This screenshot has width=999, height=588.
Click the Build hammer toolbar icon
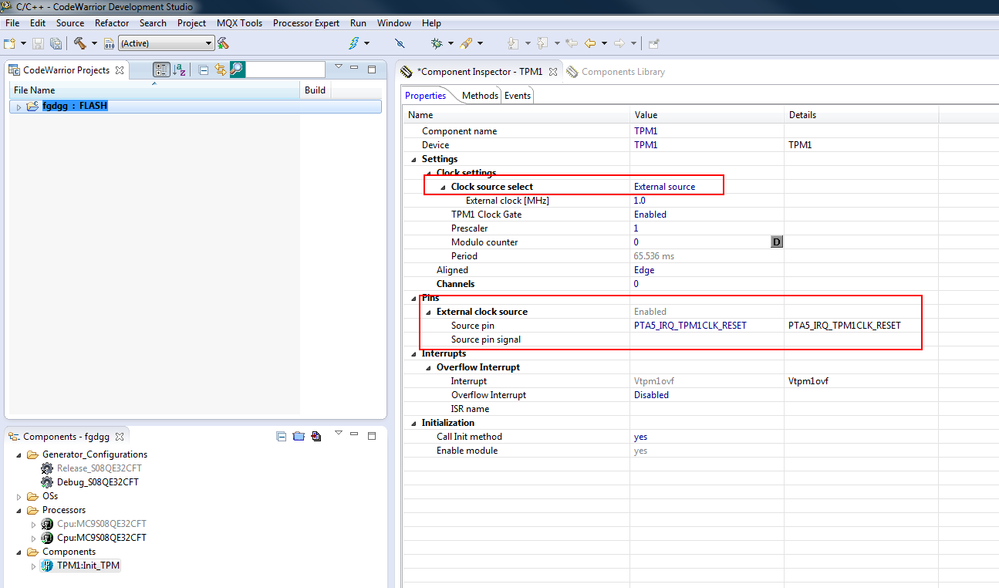point(80,43)
